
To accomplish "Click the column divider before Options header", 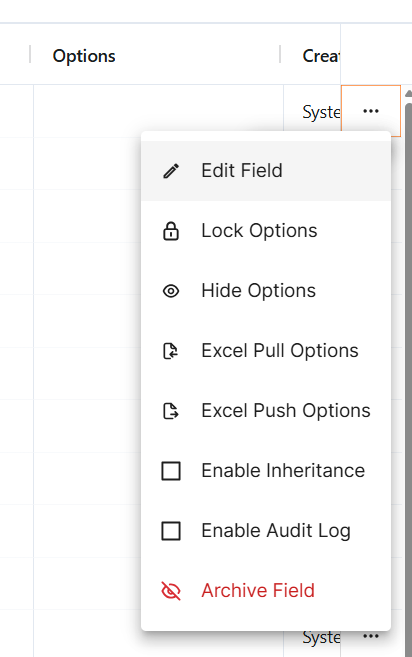I will click(x=30, y=54).
